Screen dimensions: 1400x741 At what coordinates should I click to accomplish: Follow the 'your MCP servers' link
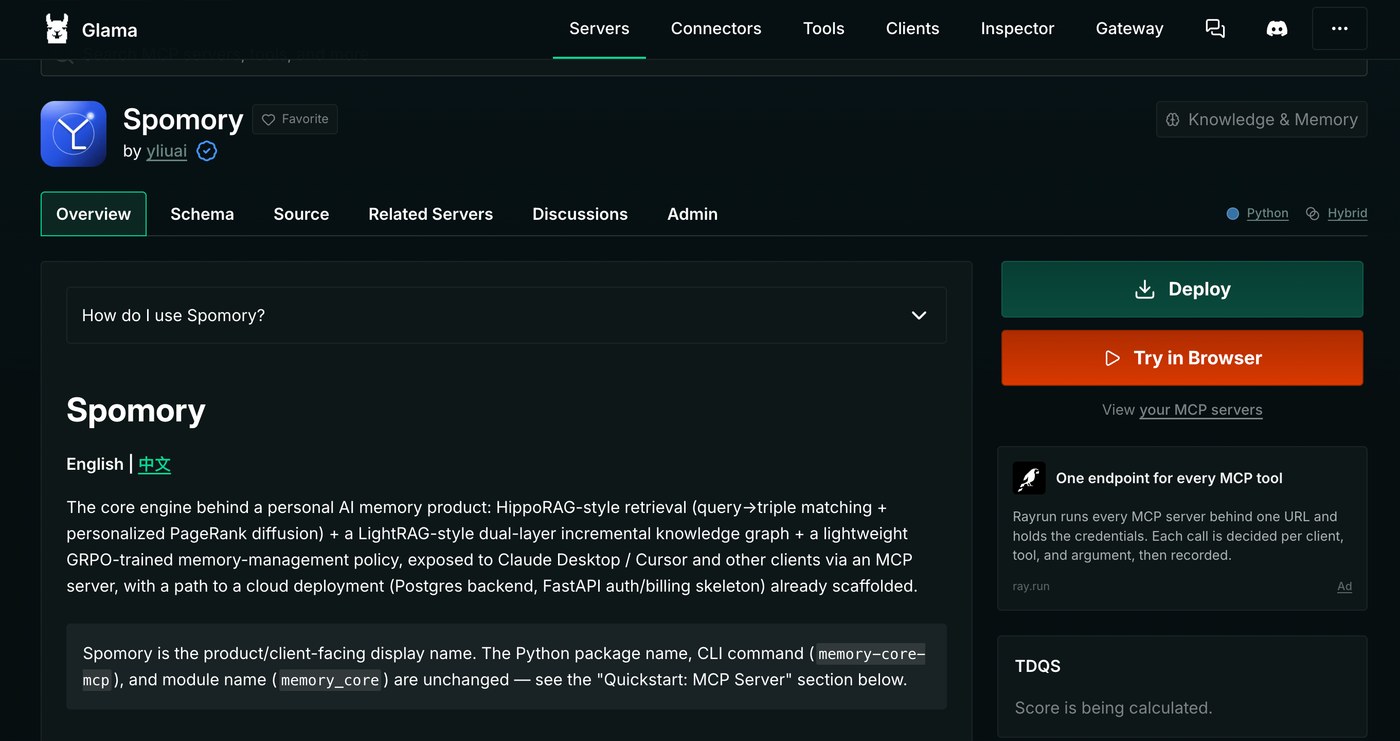pyautogui.click(x=1200, y=410)
